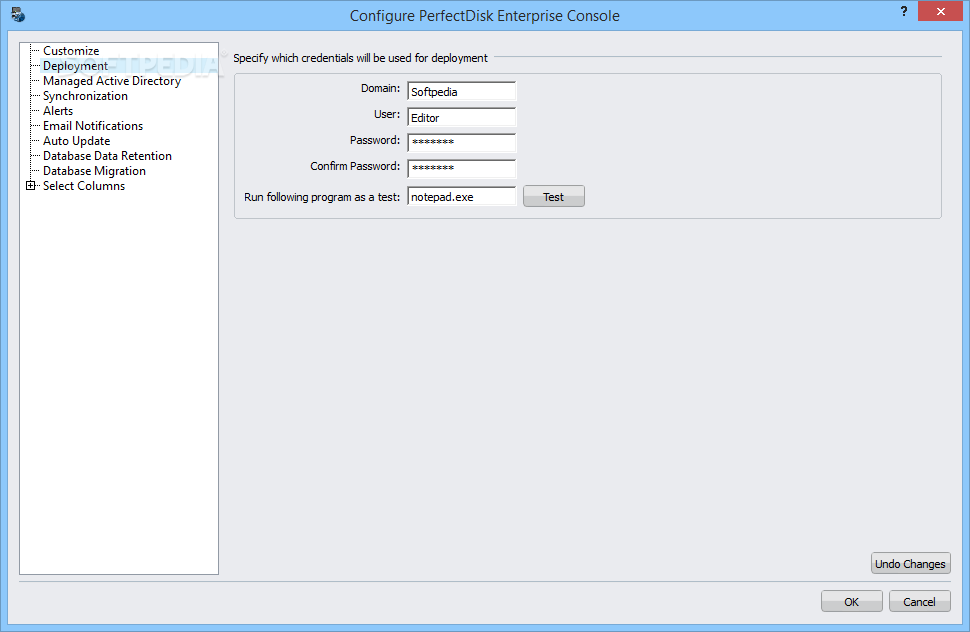Focus the Password input field
The width and height of the screenshot is (970, 632).
(461, 142)
